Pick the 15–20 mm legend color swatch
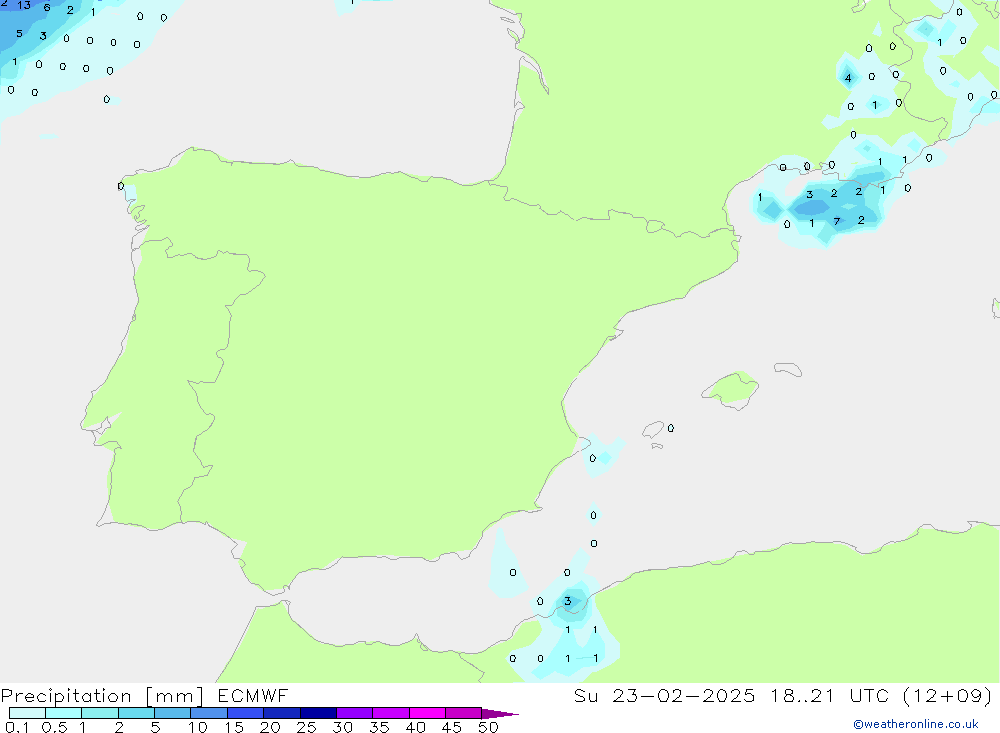1000x733 pixels. [x=245, y=713]
